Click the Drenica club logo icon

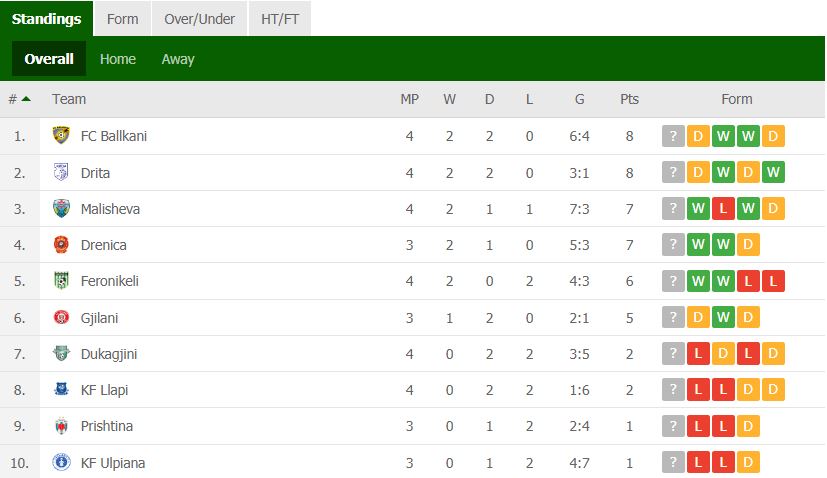[61, 245]
